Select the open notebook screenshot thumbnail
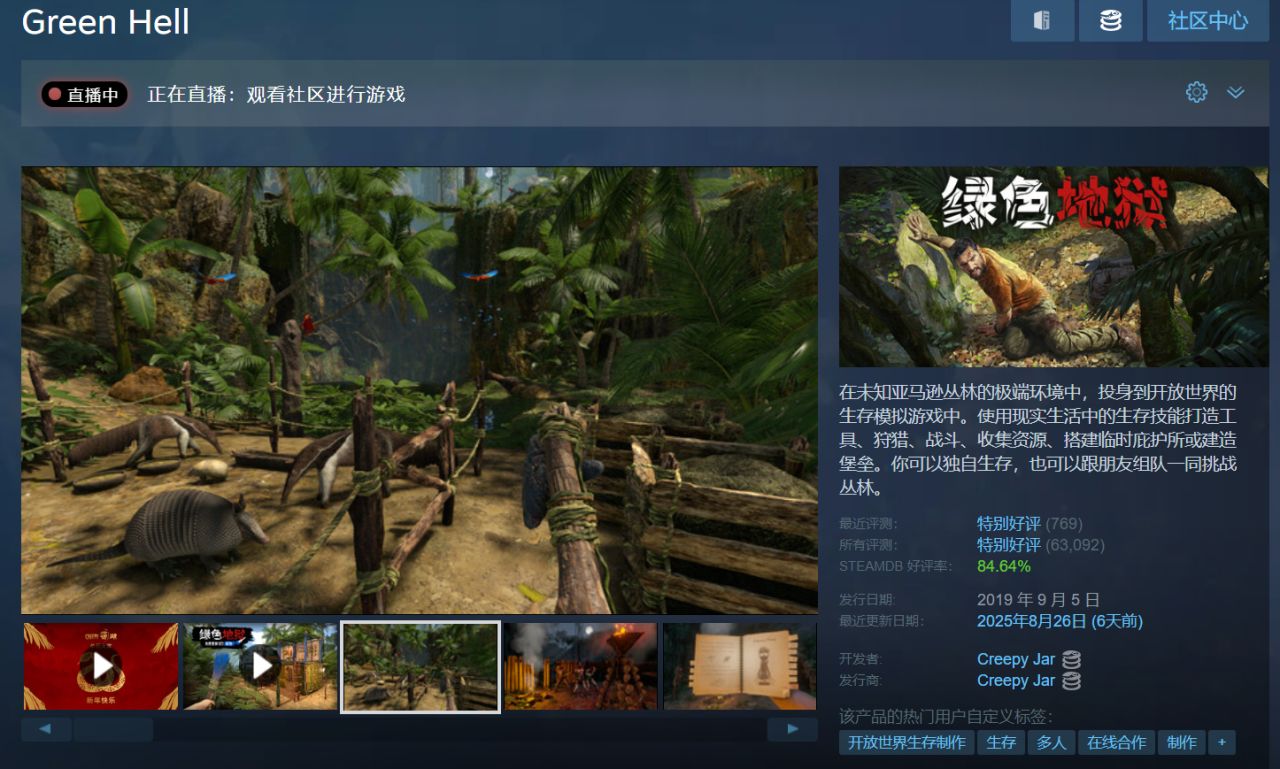Image resolution: width=1280 pixels, height=769 pixels. tap(740, 666)
